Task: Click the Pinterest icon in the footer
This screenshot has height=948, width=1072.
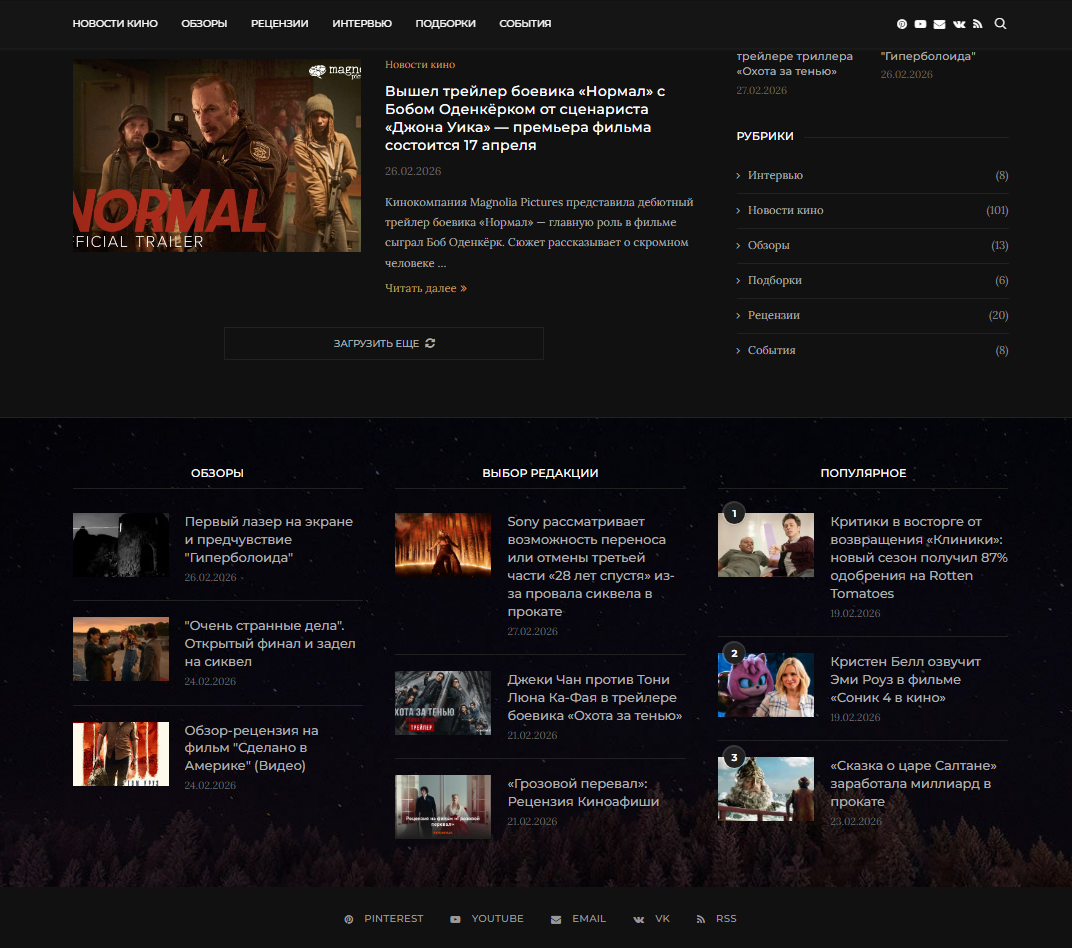Action: pyautogui.click(x=349, y=919)
